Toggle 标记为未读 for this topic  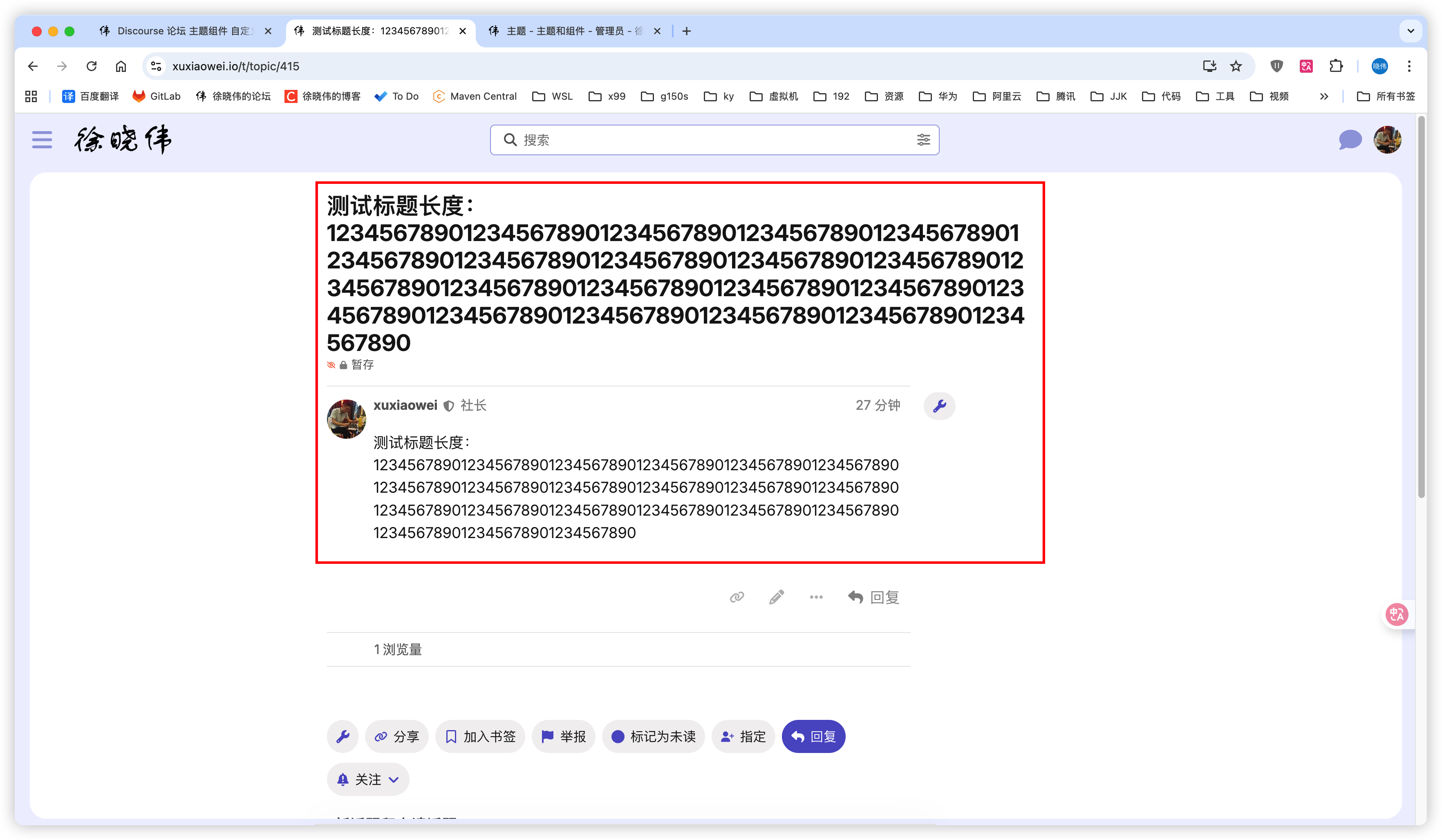[x=653, y=737]
